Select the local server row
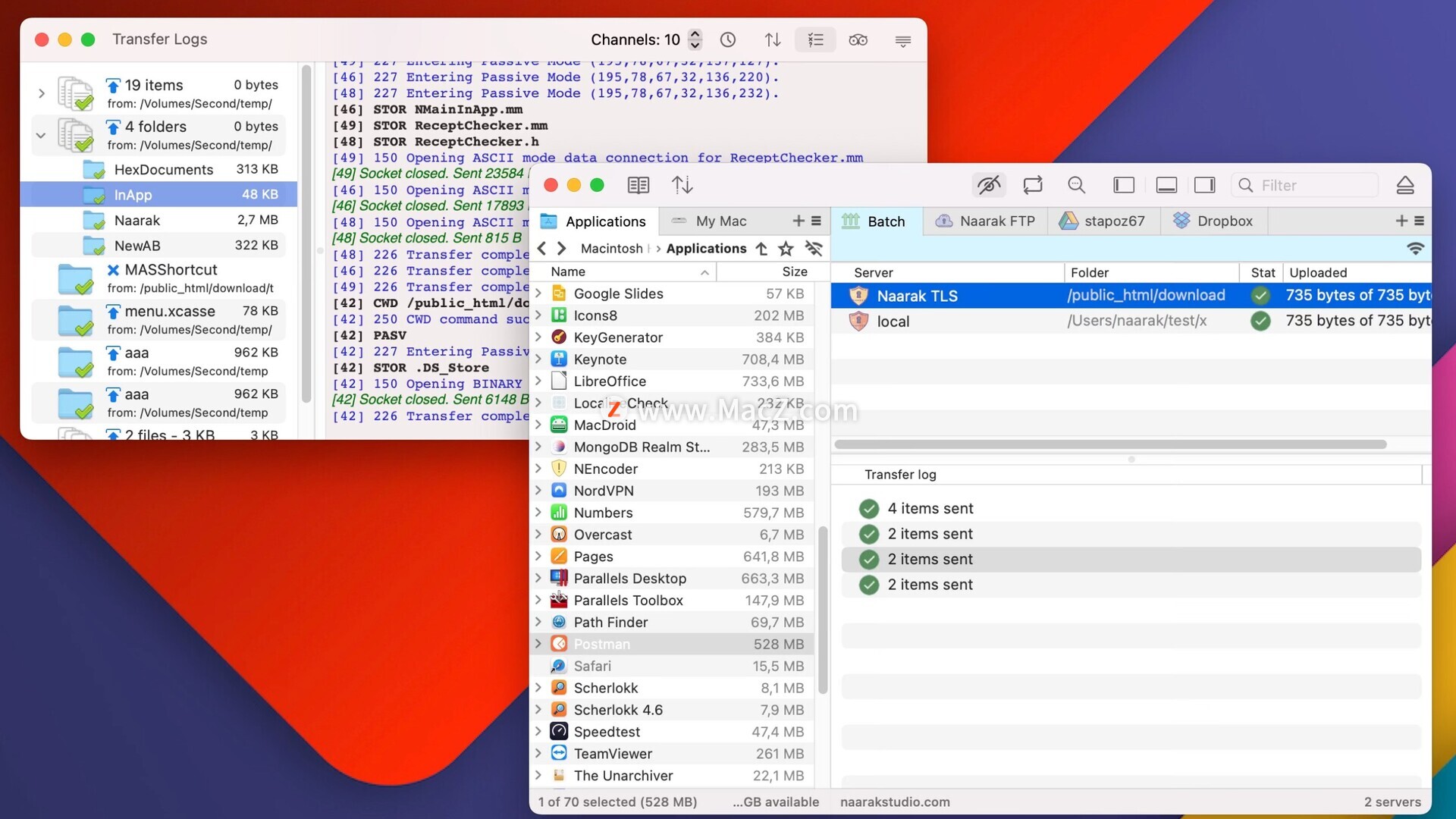 pyautogui.click(x=1131, y=322)
